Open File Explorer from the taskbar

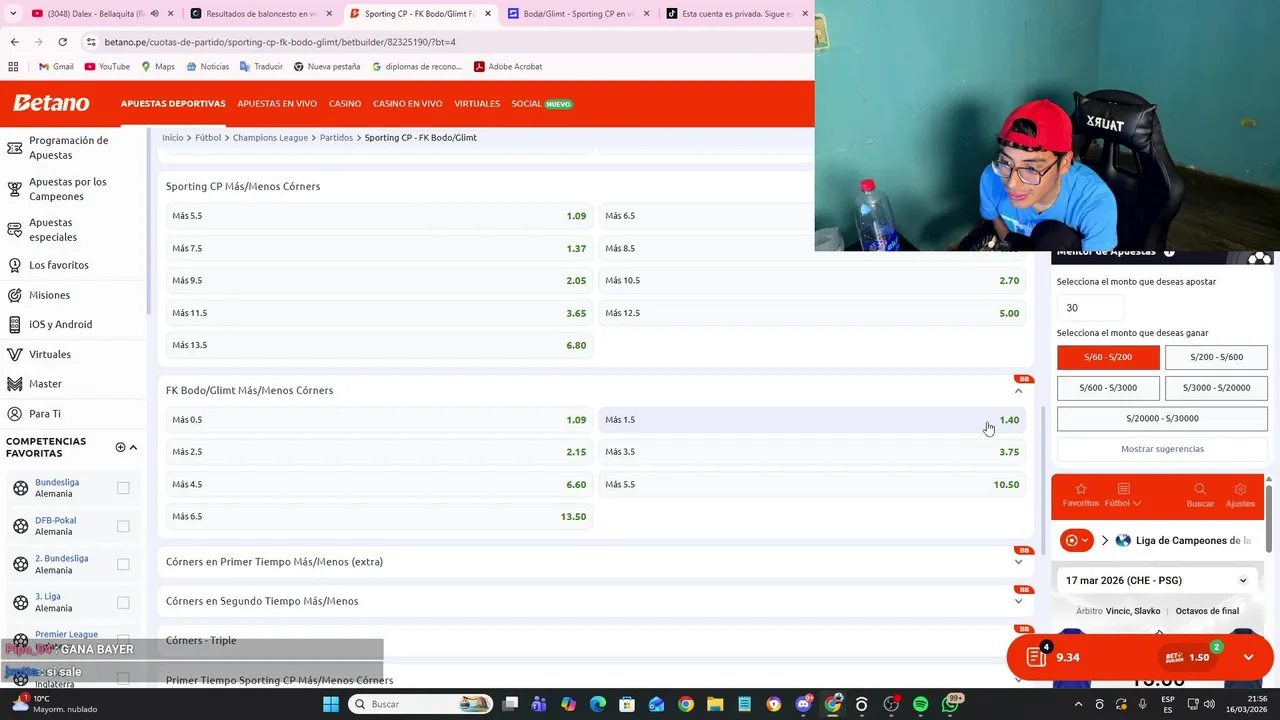715,704
